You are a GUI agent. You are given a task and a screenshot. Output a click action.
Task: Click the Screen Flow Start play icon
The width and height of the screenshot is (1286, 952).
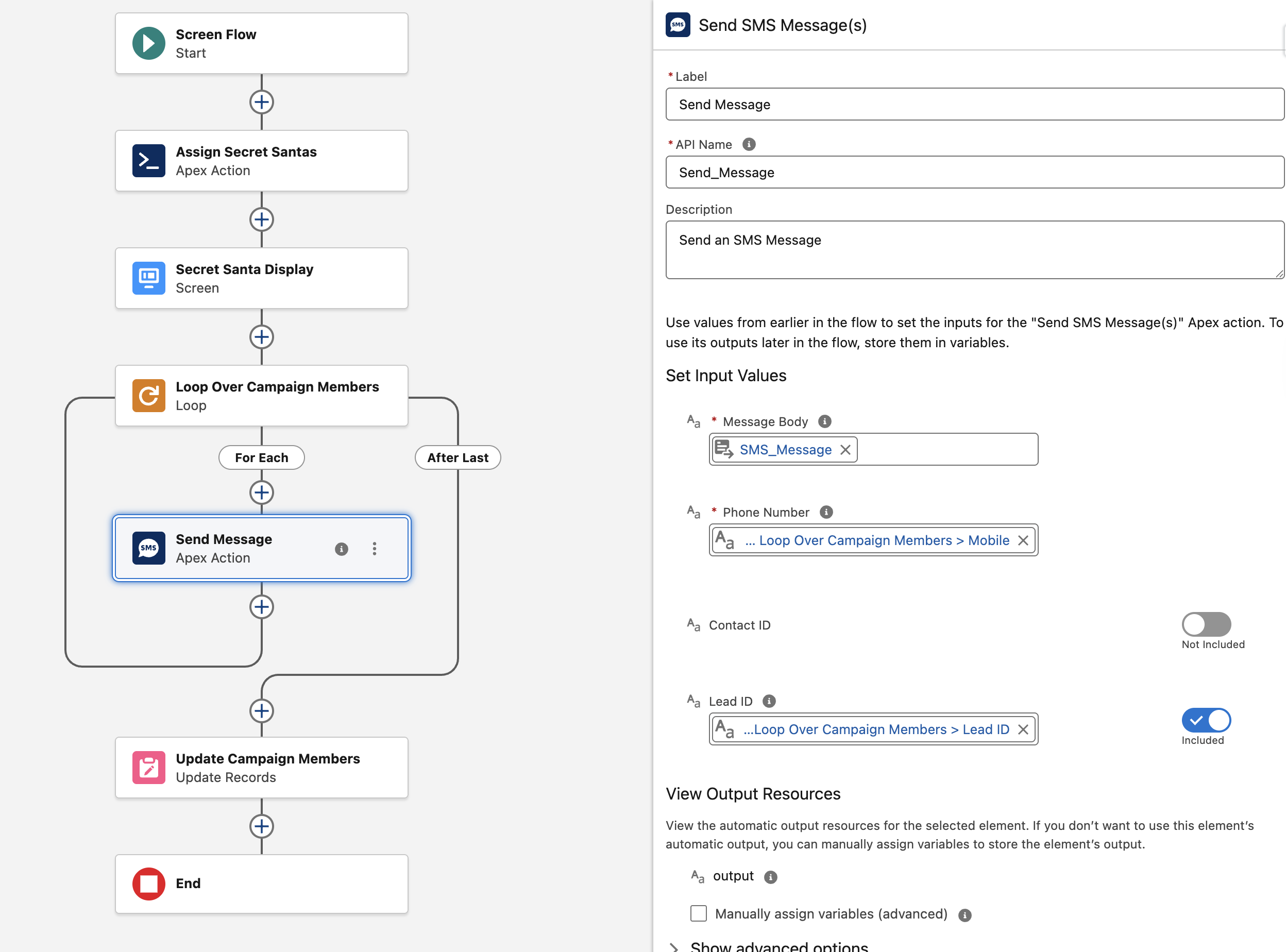tap(149, 43)
